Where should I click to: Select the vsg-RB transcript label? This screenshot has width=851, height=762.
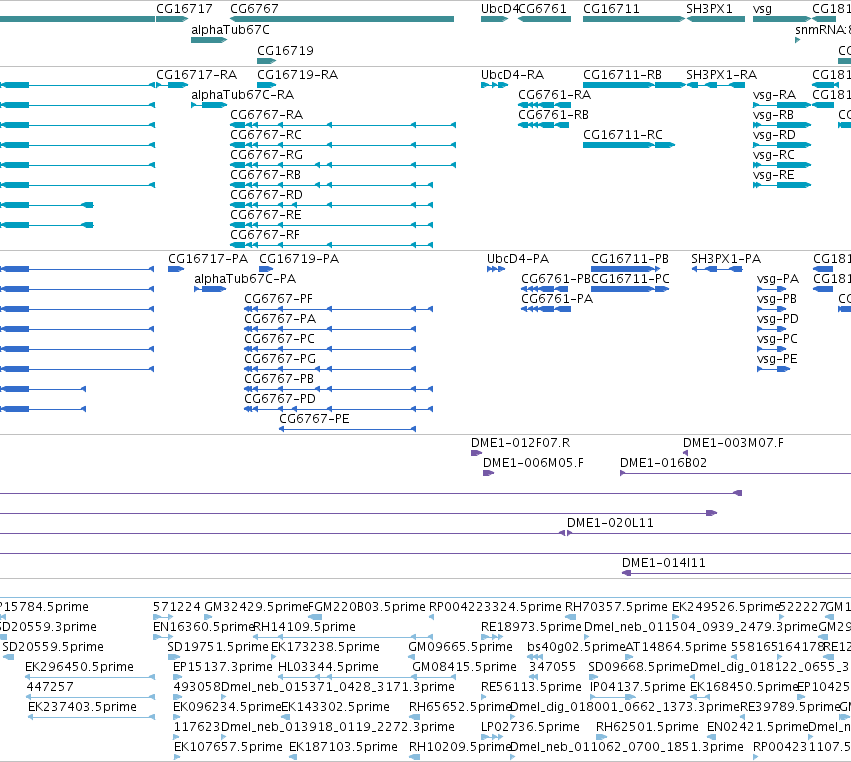[x=773, y=115]
